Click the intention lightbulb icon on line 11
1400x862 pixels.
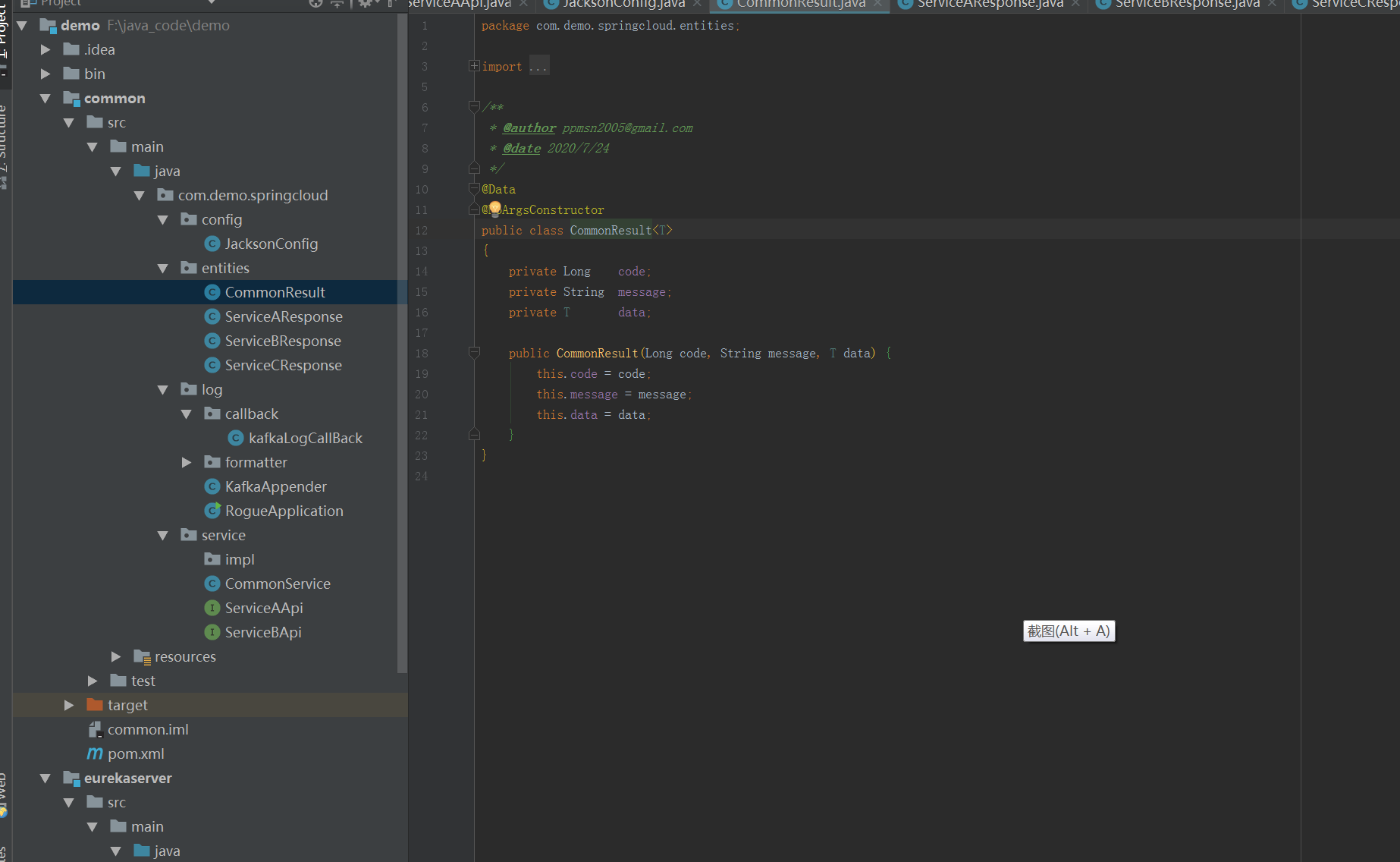point(495,209)
